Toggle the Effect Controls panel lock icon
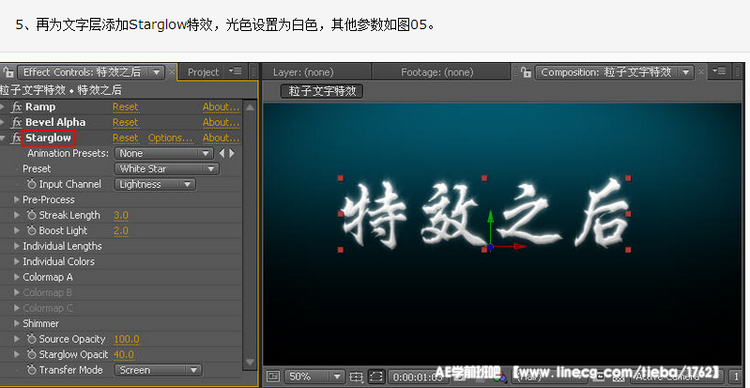The height and width of the screenshot is (388, 750). coord(8,72)
